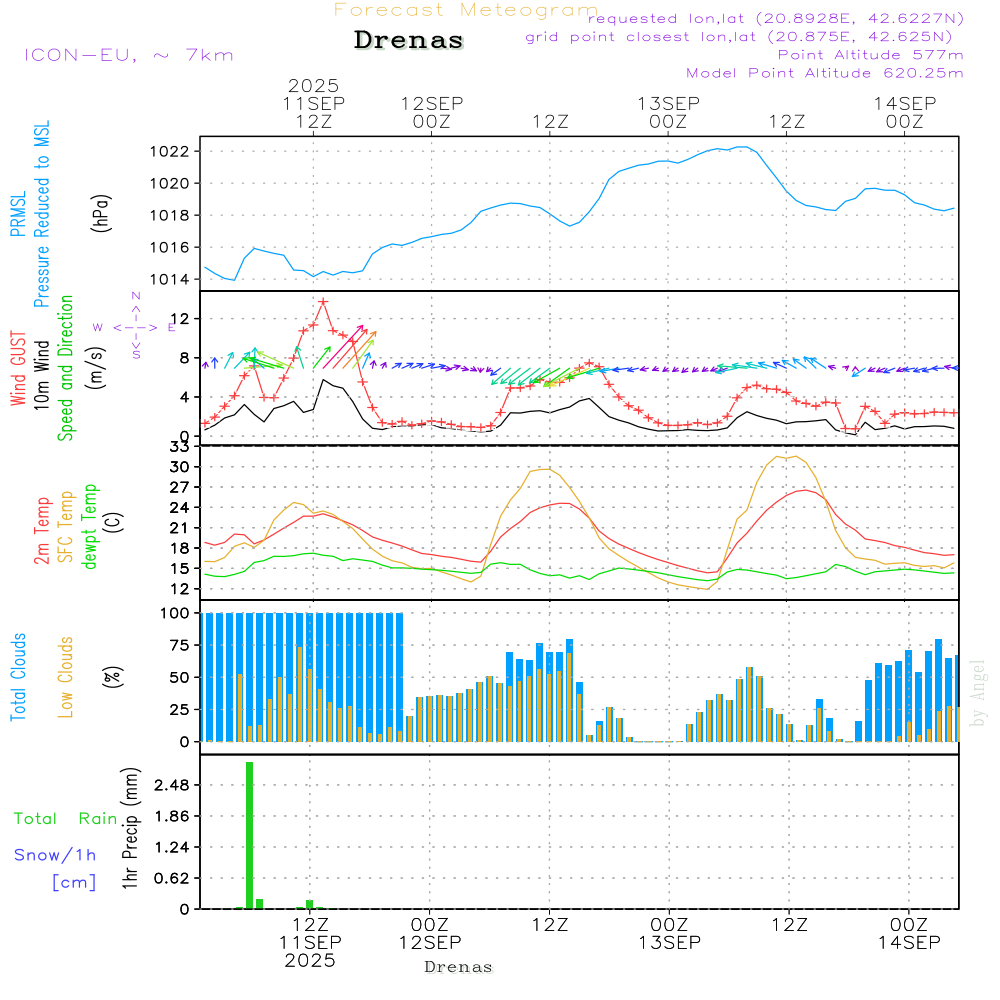Image resolution: width=1000 pixels, height=1000 pixels.
Task: Click the Forecast Meteogram heading
Action: click(x=466, y=10)
